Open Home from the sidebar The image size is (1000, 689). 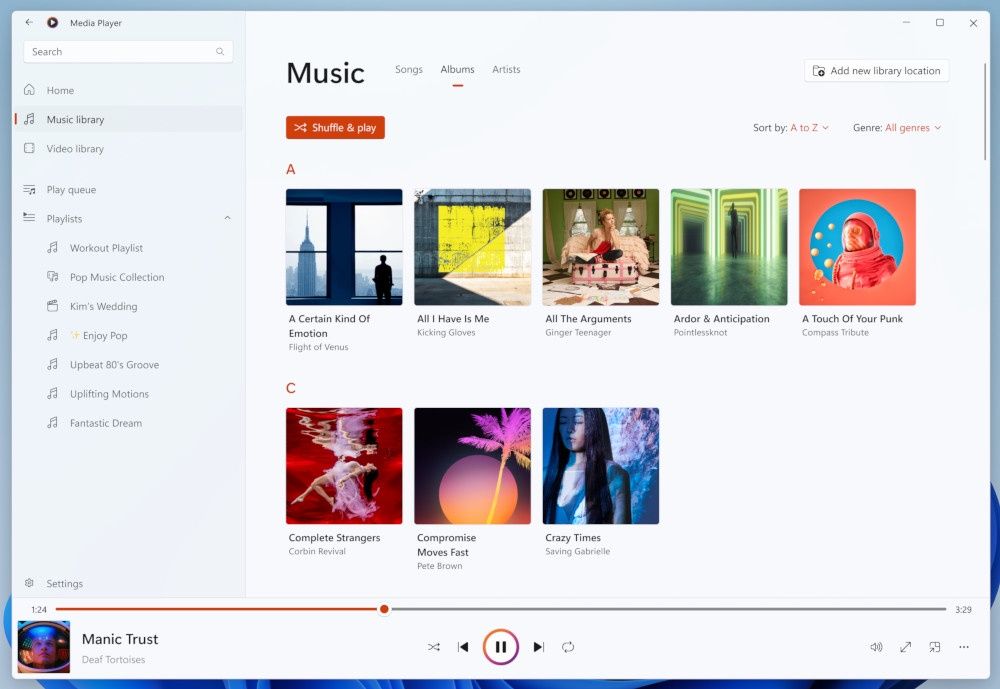(128, 90)
